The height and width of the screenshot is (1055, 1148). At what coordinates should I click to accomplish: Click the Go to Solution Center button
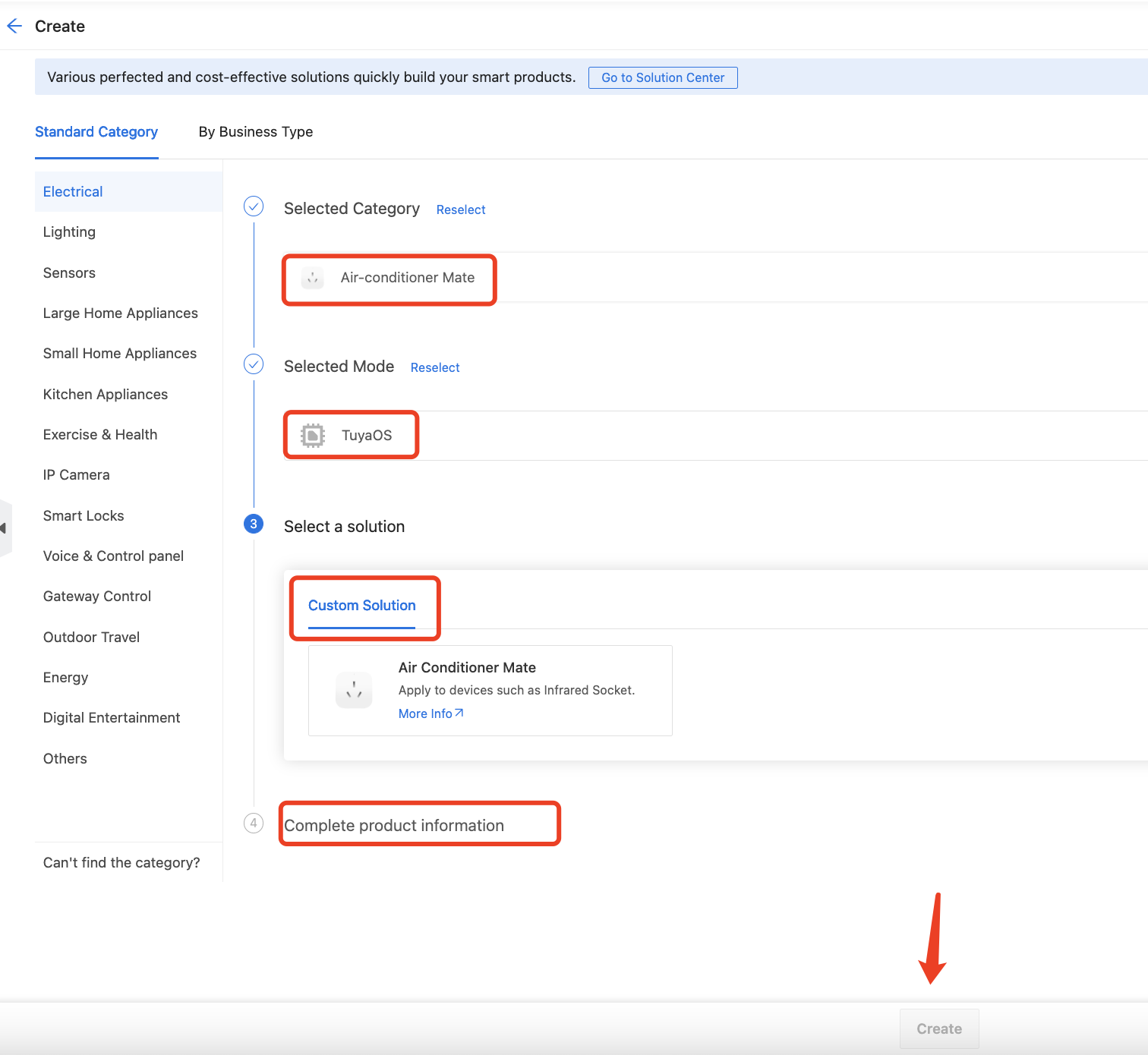click(x=663, y=77)
